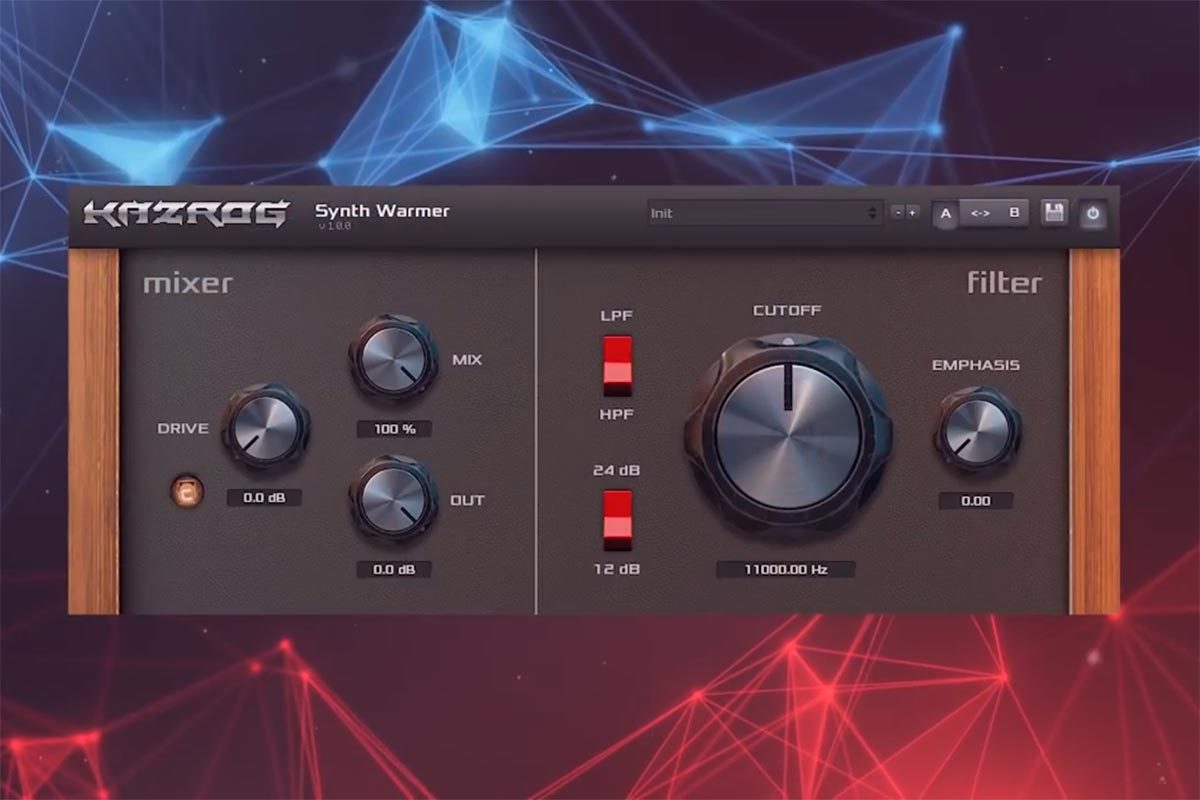This screenshot has width=1200, height=800.
Task: Toggle the small orange link button below Drive
Action: point(187,490)
